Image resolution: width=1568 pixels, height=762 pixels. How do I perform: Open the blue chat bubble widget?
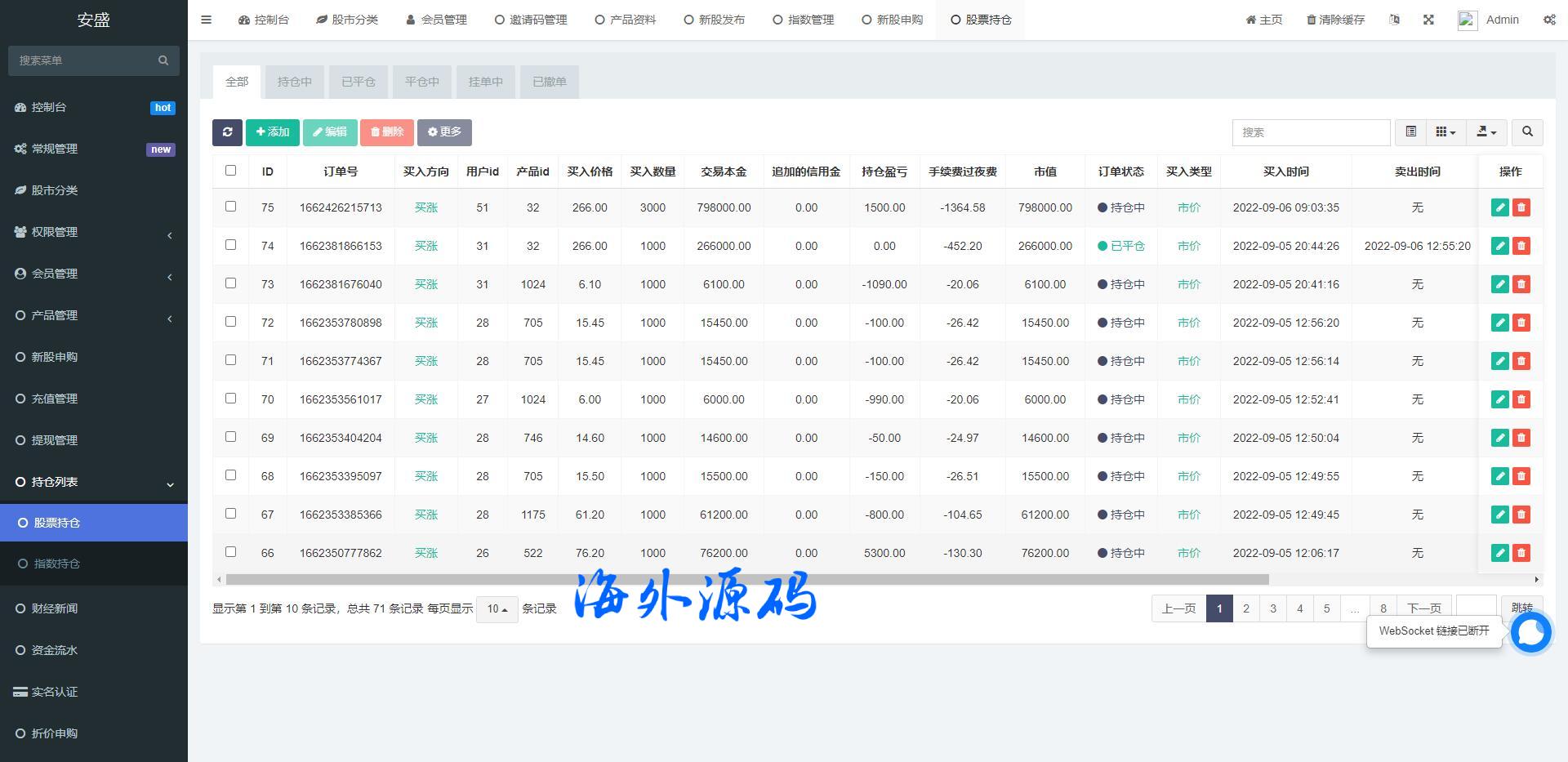tap(1530, 632)
